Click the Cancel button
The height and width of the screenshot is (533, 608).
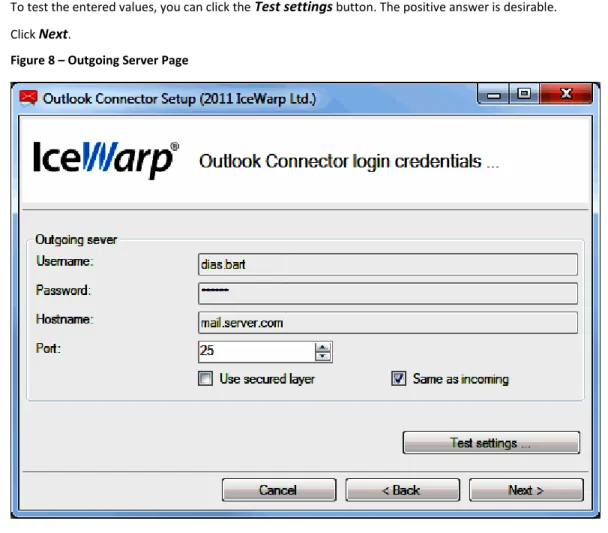[279, 490]
